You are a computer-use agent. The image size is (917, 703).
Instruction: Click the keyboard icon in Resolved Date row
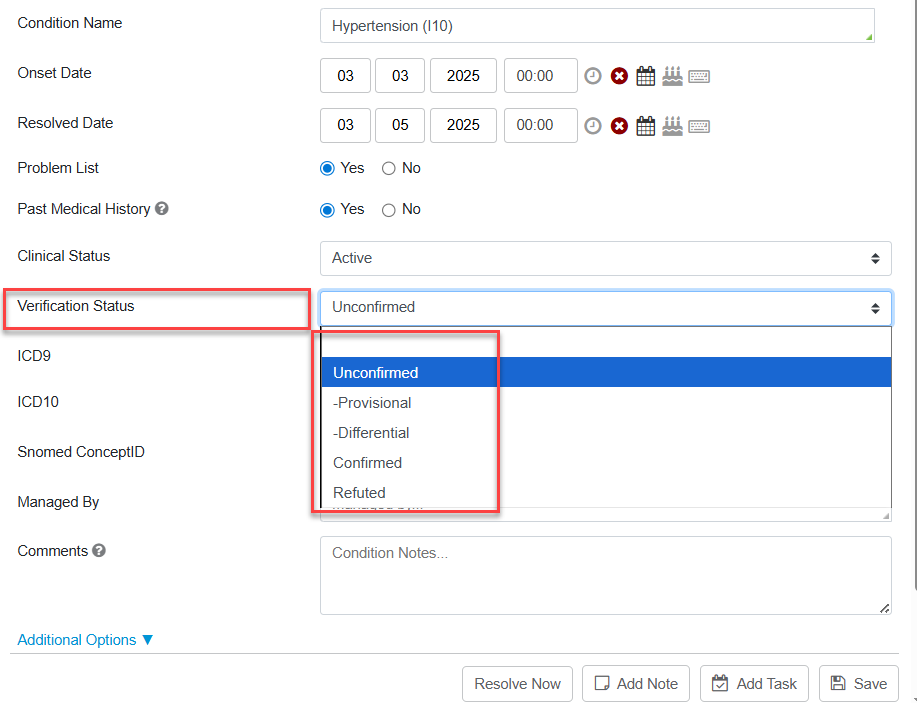[699, 126]
